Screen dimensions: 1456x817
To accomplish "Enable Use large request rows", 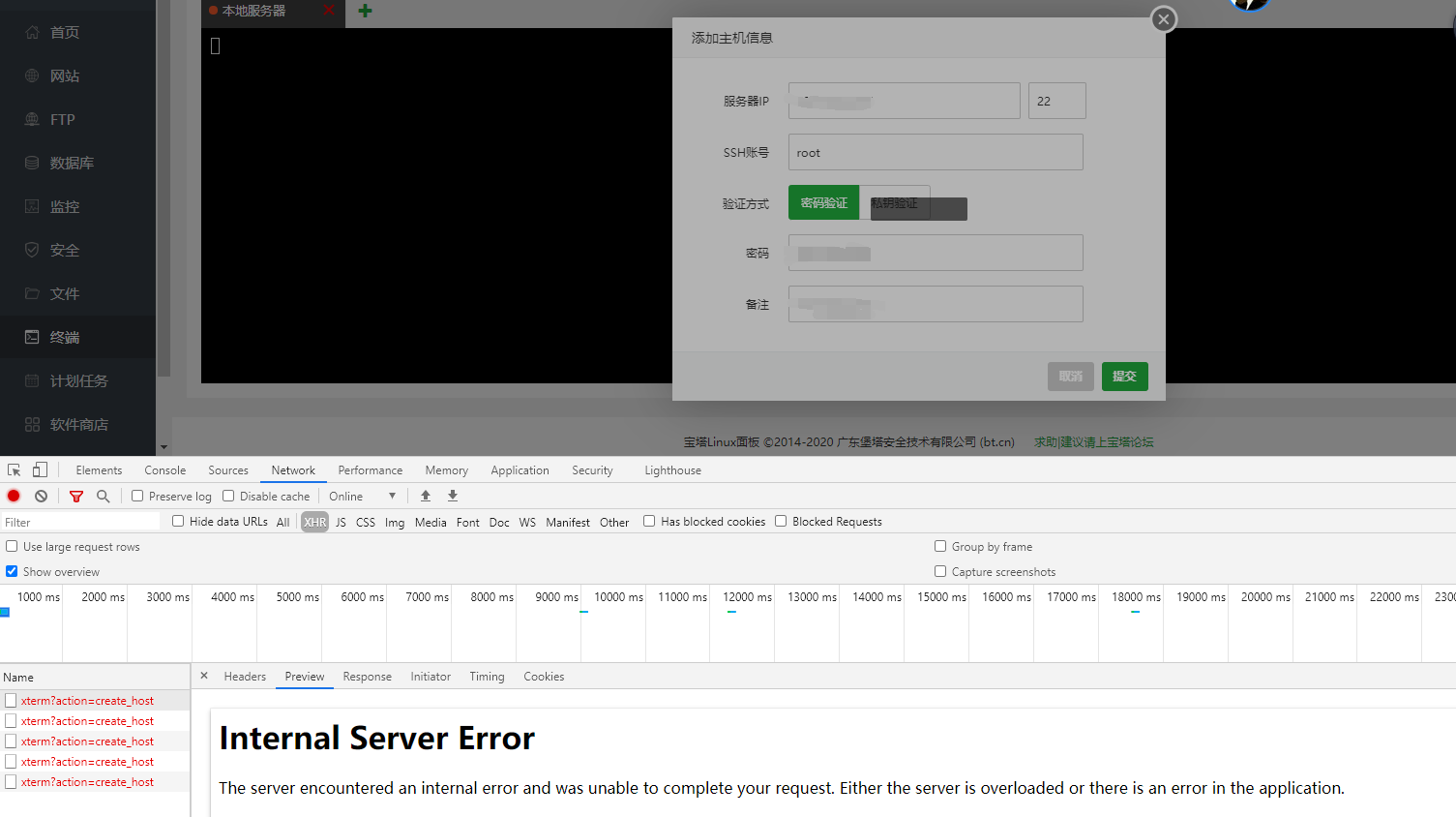I will (x=12, y=546).
